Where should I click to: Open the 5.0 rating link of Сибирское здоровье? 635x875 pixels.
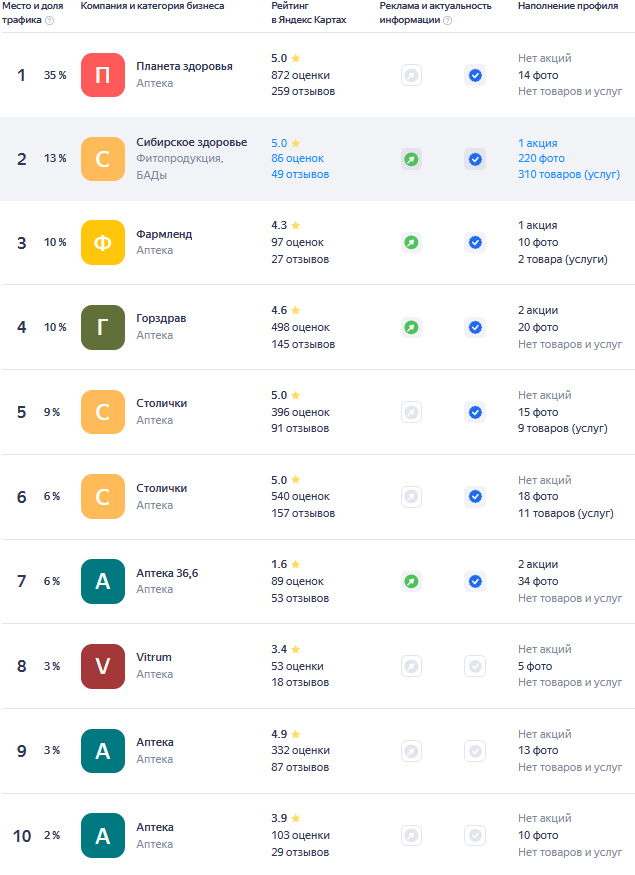[x=286, y=143]
